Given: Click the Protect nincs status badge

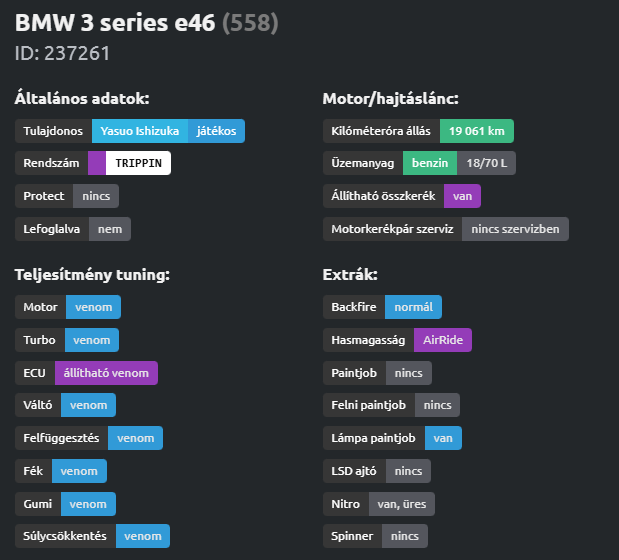Looking at the screenshot, I should pos(96,196).
